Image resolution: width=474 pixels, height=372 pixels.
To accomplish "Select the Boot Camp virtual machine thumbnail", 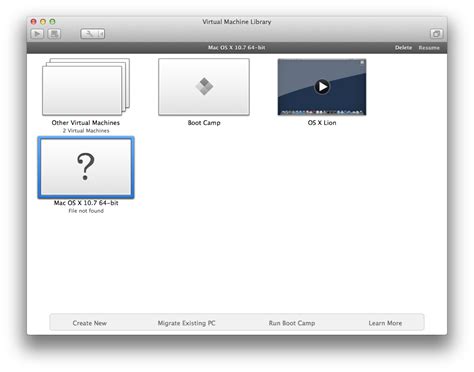I will pyautogui.click(x=204, y=87).
